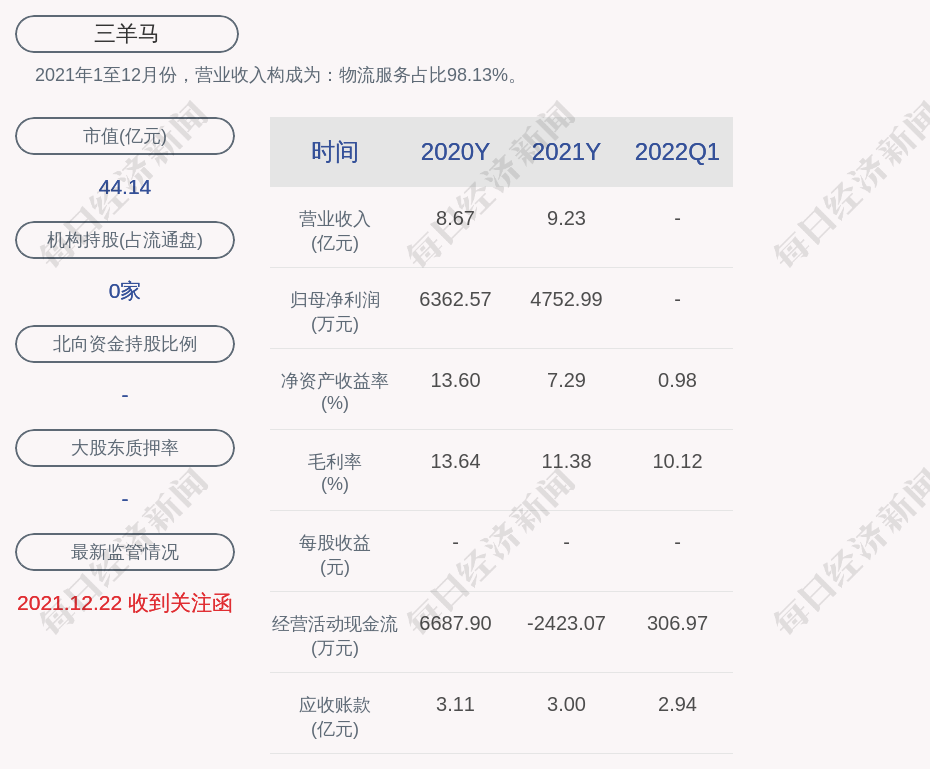Select the net profit value 6362.57
Image resolution: width=930 pixels, height=769 pixels.
tap(455, 299)
